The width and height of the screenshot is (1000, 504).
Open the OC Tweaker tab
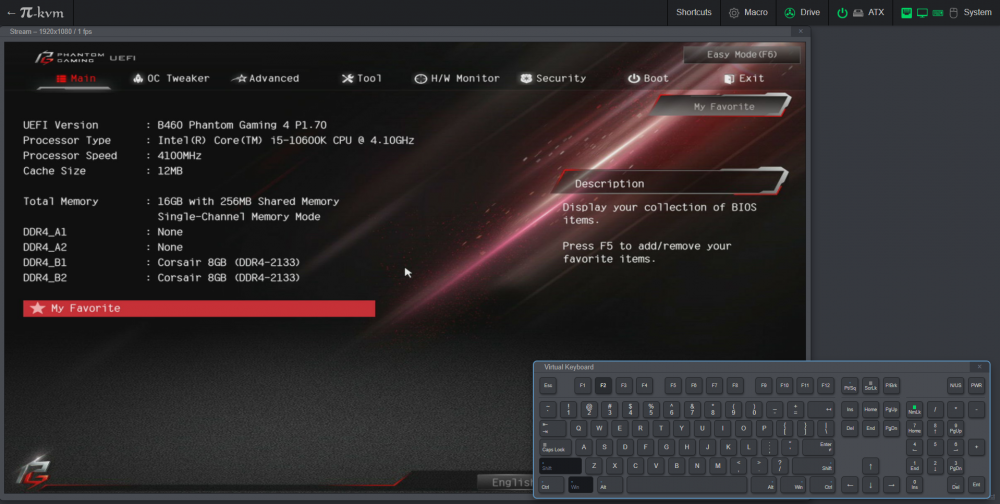tap(171, 78)
